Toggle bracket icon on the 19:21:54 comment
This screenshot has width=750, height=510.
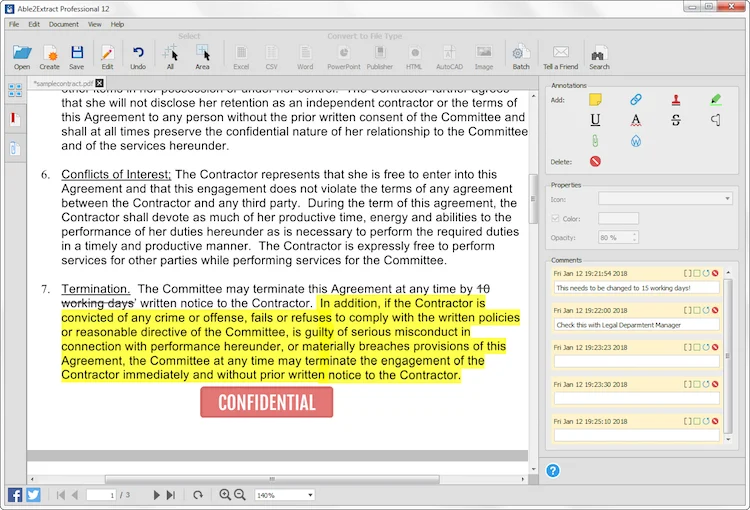tap(687, 273)
